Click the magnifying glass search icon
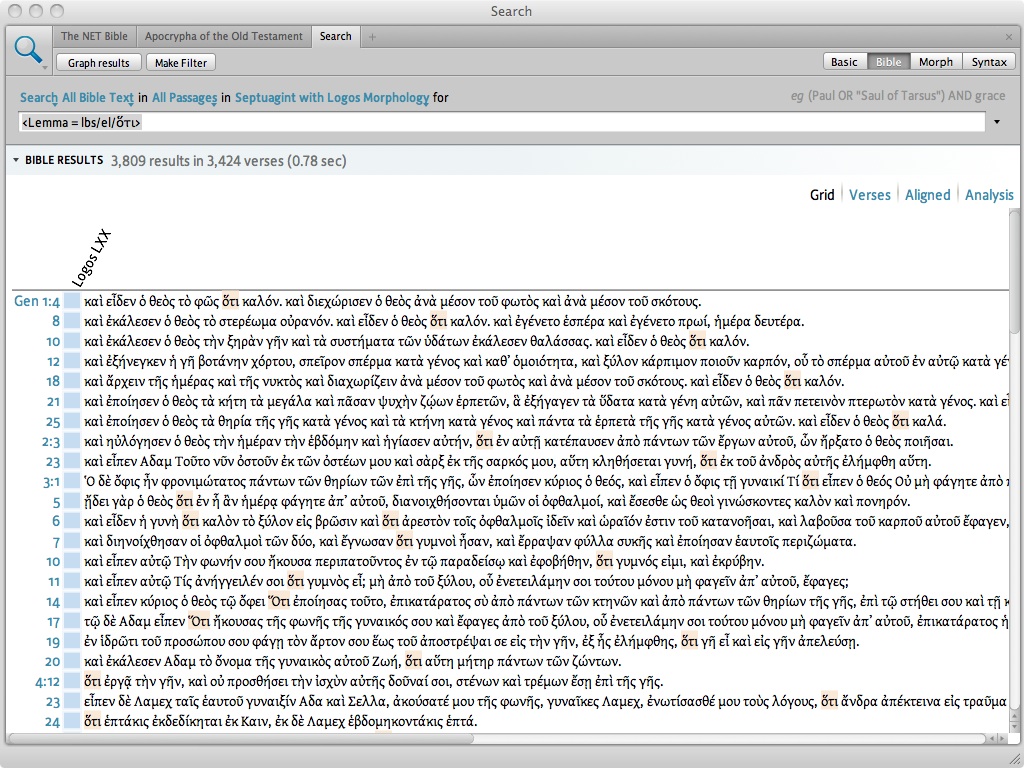 pos(27,49)
